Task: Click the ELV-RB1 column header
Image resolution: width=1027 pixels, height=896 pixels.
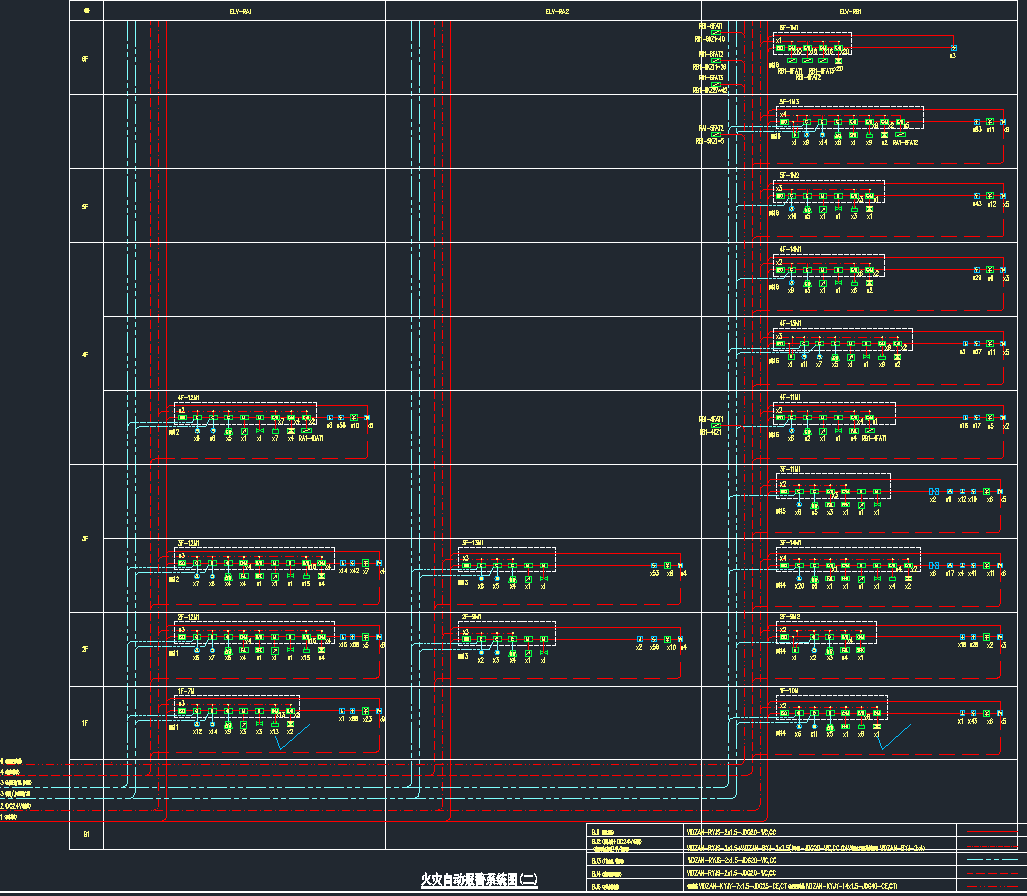Action: point(852,11)
